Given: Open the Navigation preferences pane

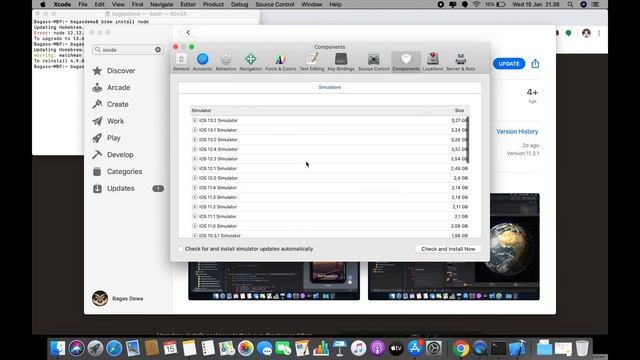Looking at the screenshot, I should [x=251, y=62].
